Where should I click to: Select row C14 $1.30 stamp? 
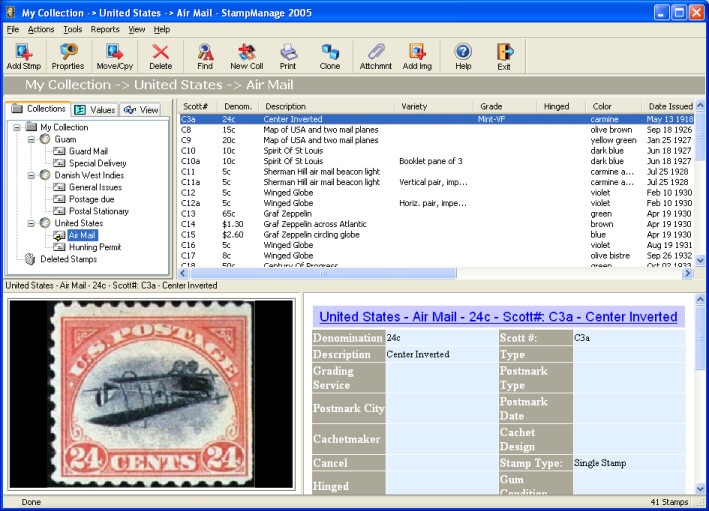[x=437, y=224]
